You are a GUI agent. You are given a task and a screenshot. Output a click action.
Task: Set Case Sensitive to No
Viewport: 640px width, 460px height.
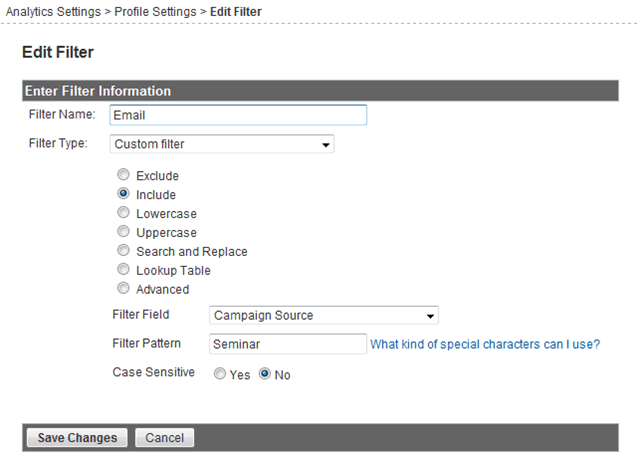click(x=264, y=373)
